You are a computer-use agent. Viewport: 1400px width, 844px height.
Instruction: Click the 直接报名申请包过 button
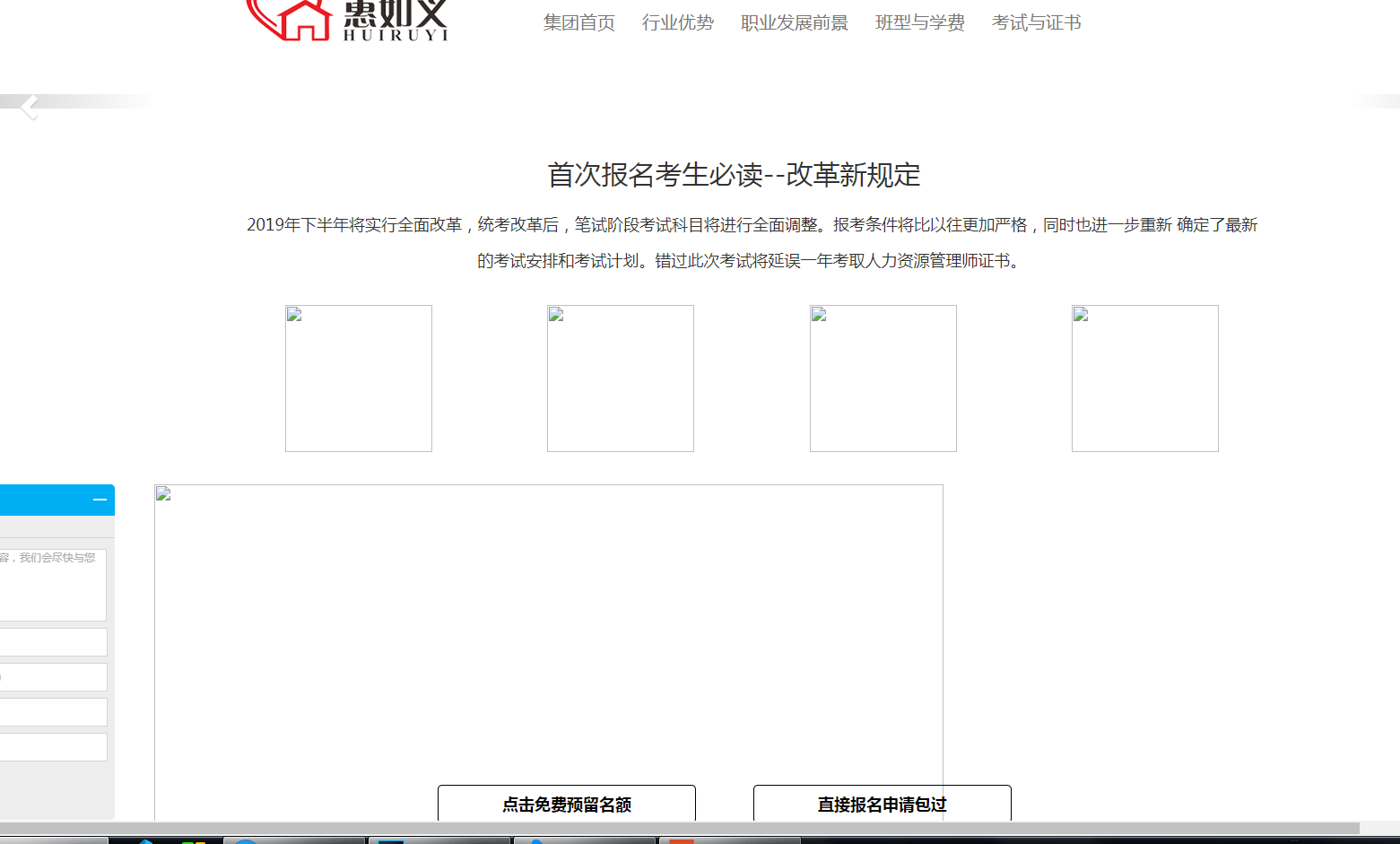883,804
